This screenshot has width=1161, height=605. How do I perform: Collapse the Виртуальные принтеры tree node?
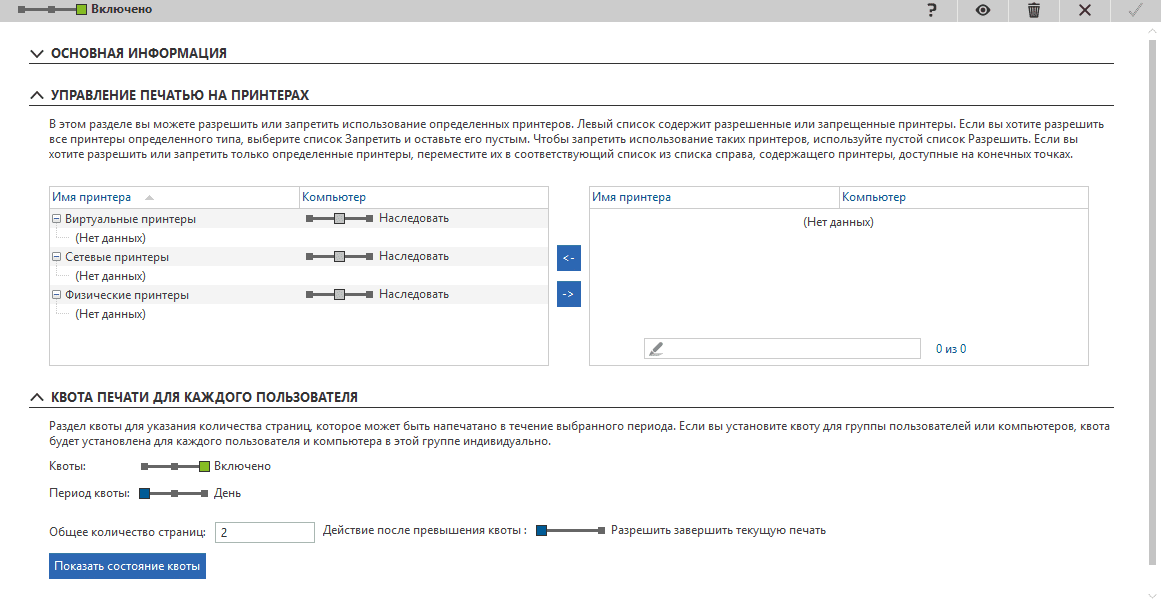pyautogui.click(x=56, y=219)
